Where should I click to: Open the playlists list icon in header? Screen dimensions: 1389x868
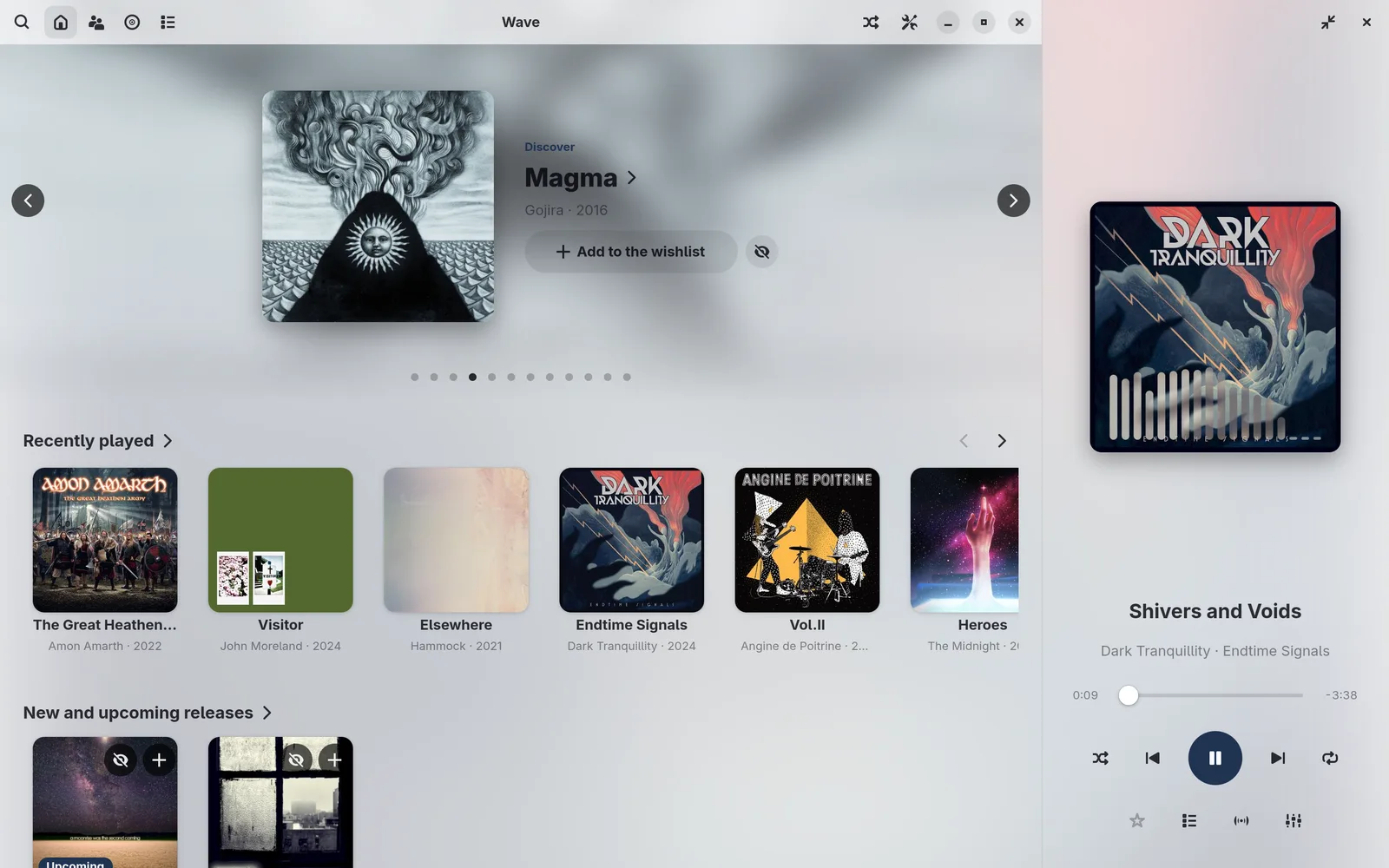tap(168, 23)
